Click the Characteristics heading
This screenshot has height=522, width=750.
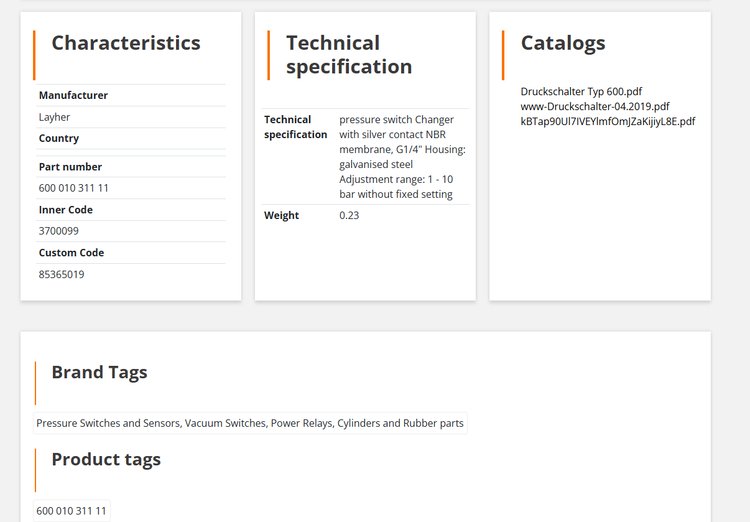pyautogui.click(x=126, y=43)
